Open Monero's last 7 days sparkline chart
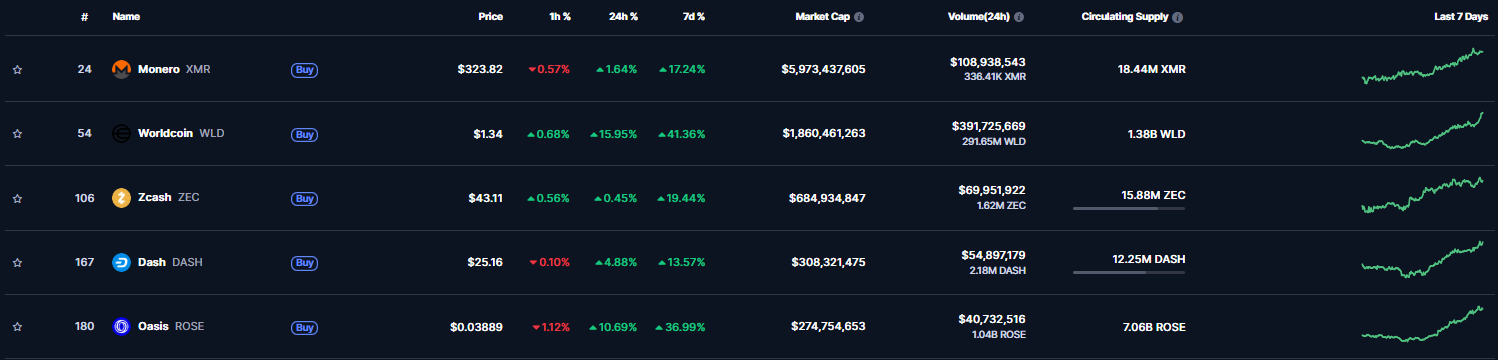The height and width of the screenshot is (360, 1498). 1422,67
